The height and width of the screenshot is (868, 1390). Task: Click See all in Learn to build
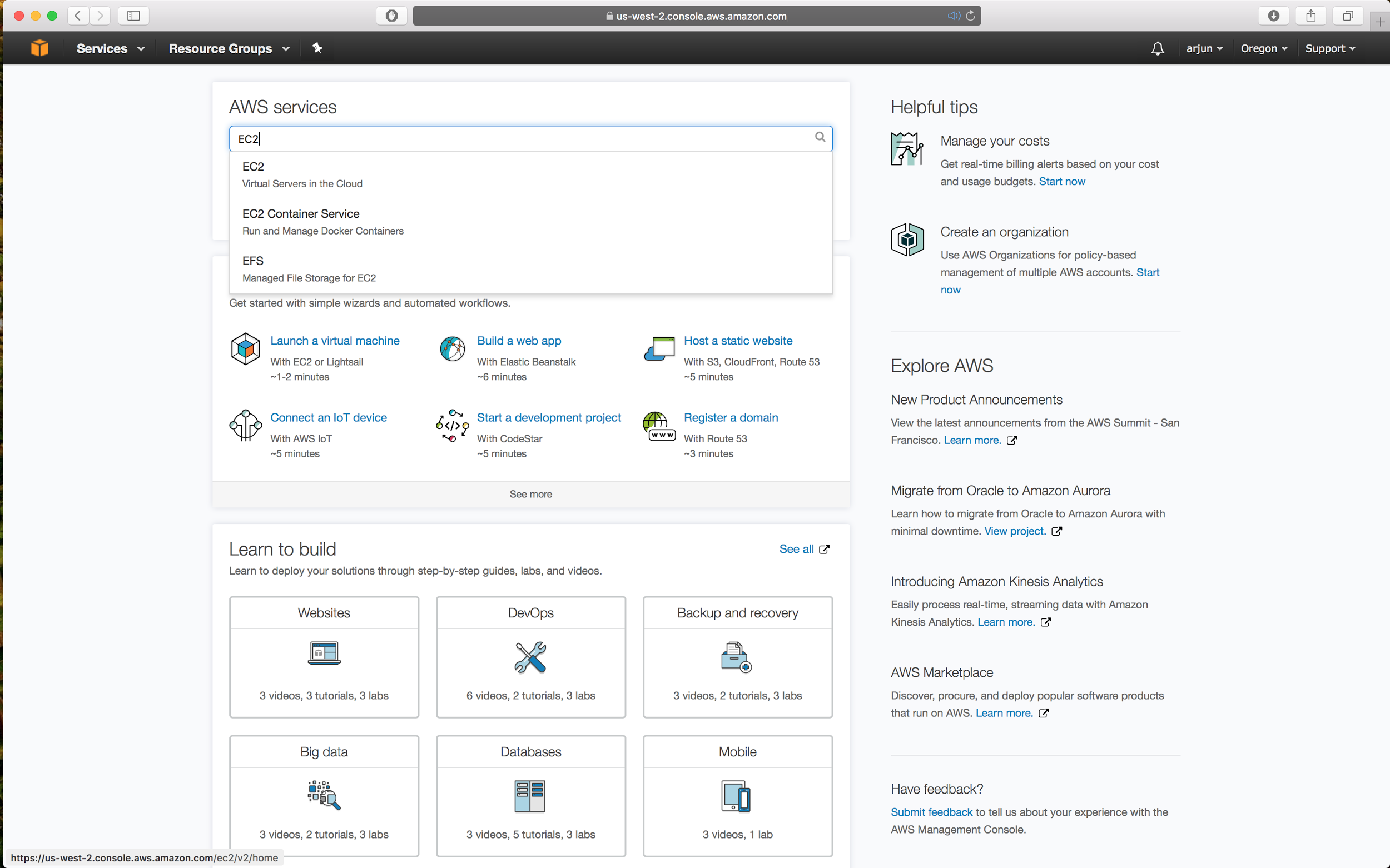tap(803, 549)
